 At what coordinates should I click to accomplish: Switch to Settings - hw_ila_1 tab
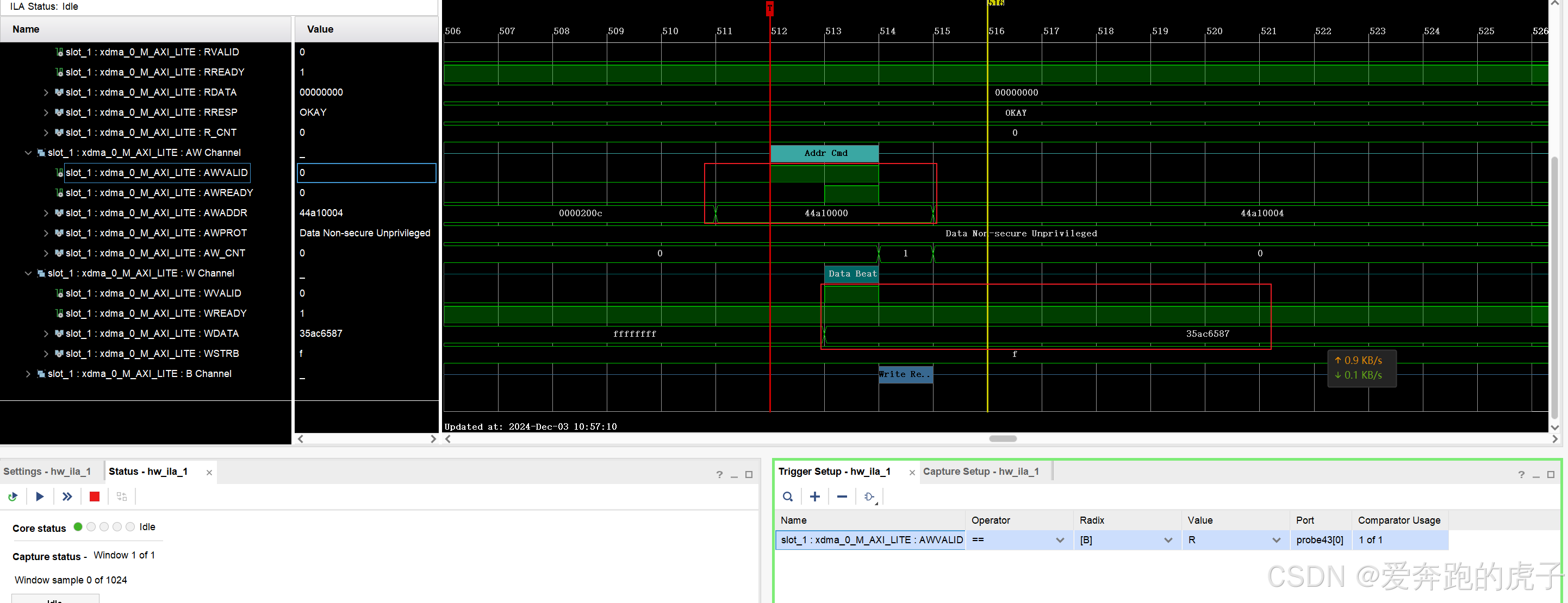pyautogui.click(x=47, y=472)
